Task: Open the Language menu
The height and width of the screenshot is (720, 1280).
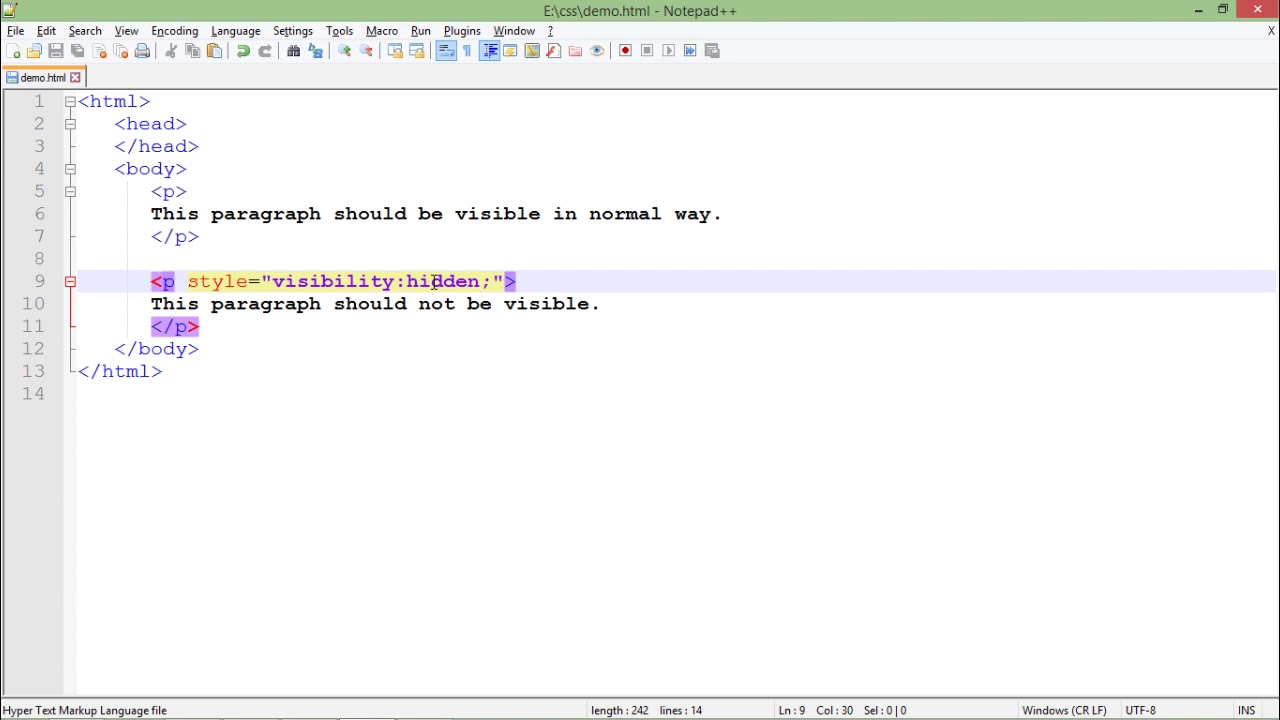Action: coord(236,31)
